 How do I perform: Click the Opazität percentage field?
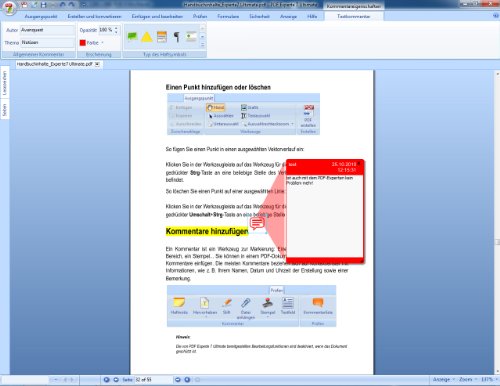click(106, 30)
